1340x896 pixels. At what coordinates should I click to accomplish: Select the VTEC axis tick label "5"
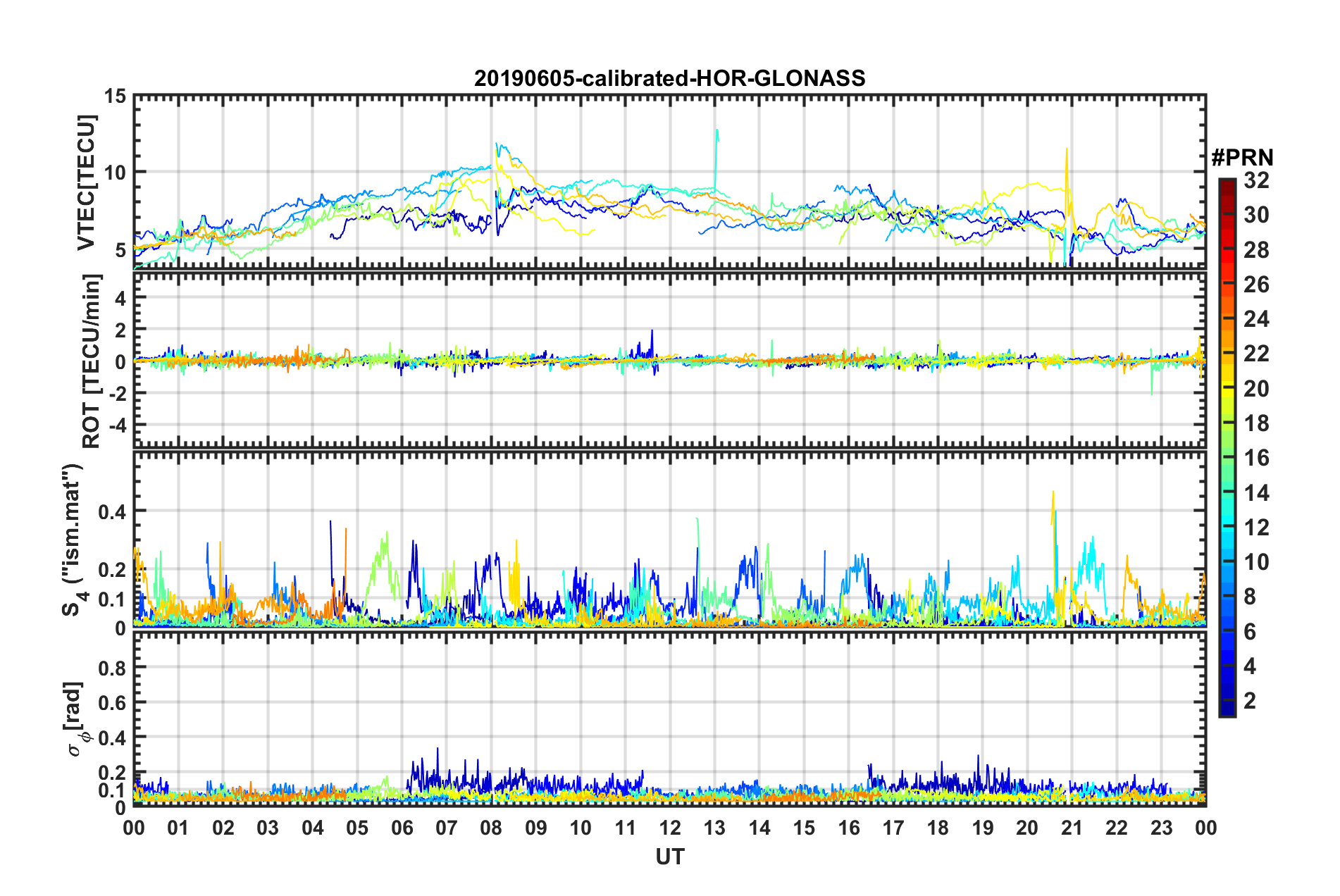[x=120, y=250]
